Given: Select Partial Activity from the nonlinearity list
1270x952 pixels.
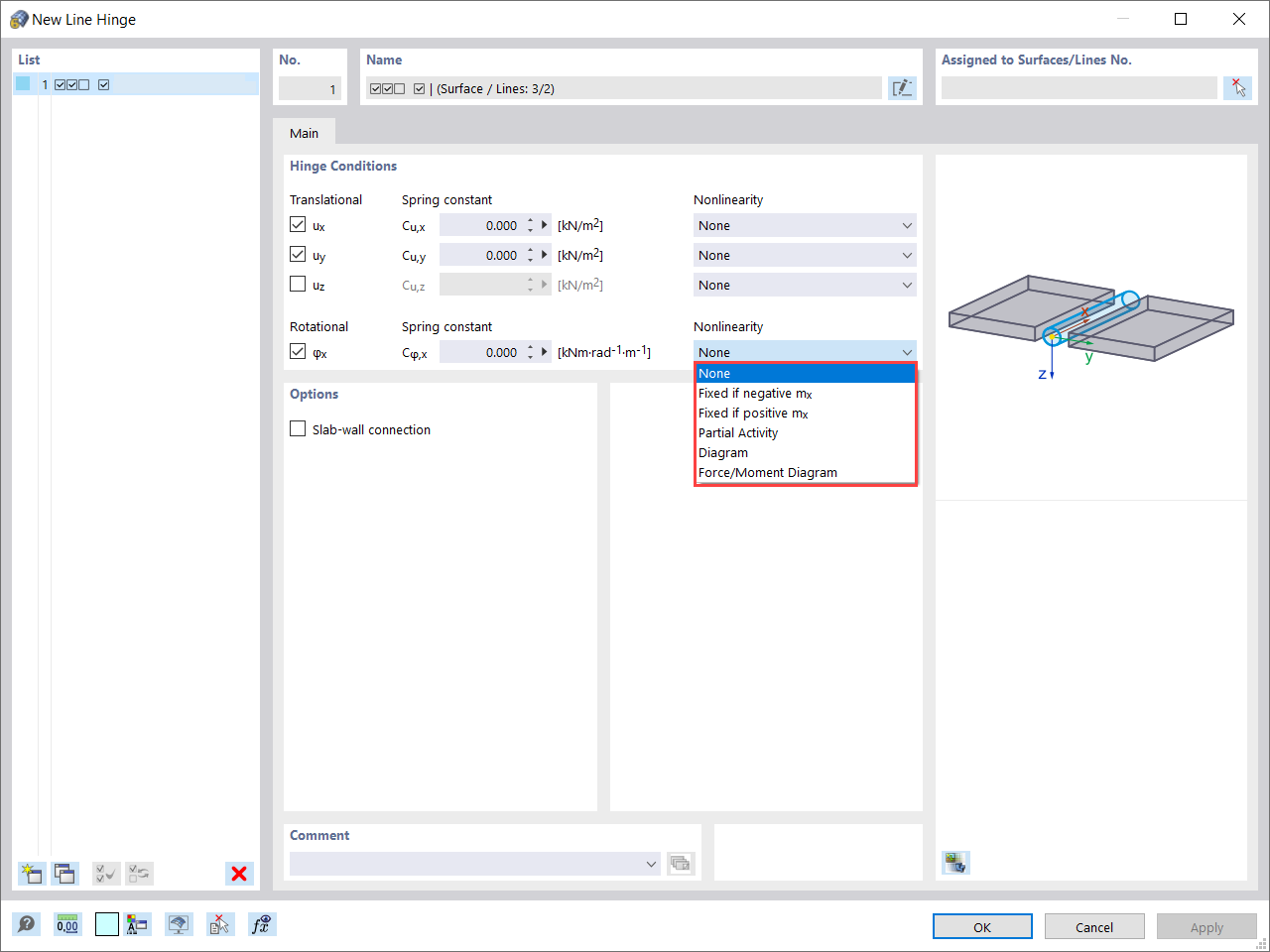Looking at the screenshot, I should 738,432.
